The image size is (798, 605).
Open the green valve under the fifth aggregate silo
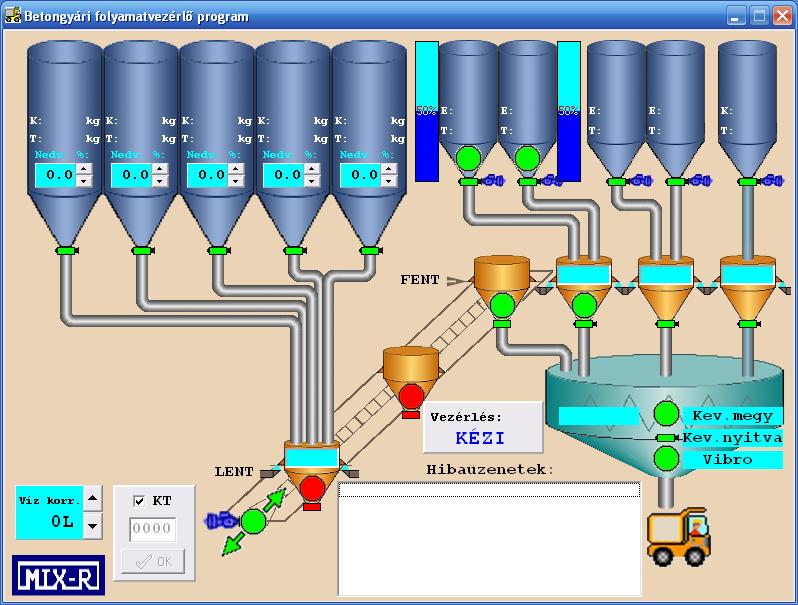coord(370,250)
